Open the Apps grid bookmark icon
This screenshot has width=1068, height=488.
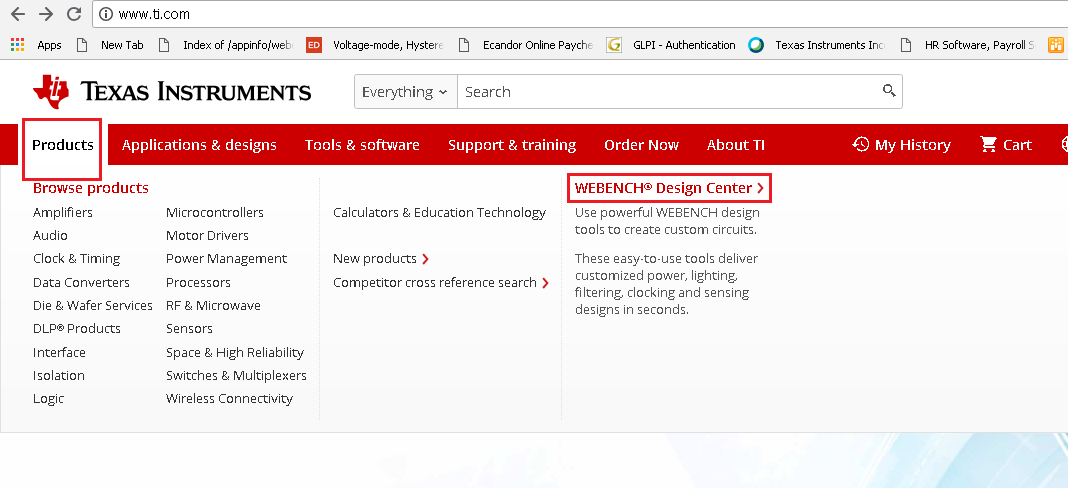[18, 45]
